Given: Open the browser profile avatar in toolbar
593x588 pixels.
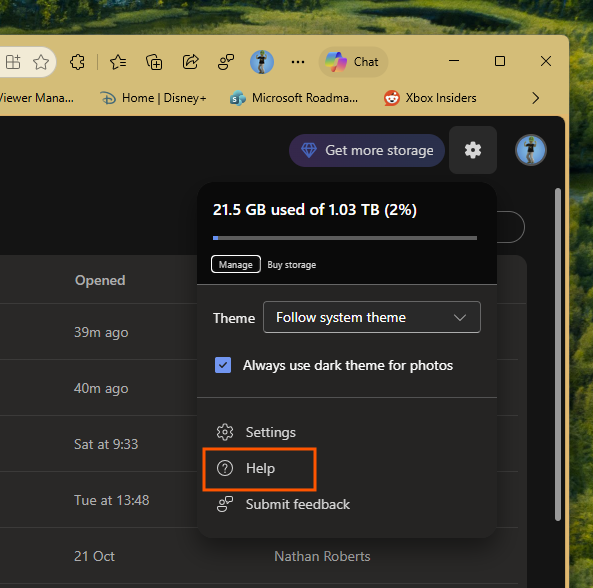Looking at the screenshot, I should [x=262, y=62].
